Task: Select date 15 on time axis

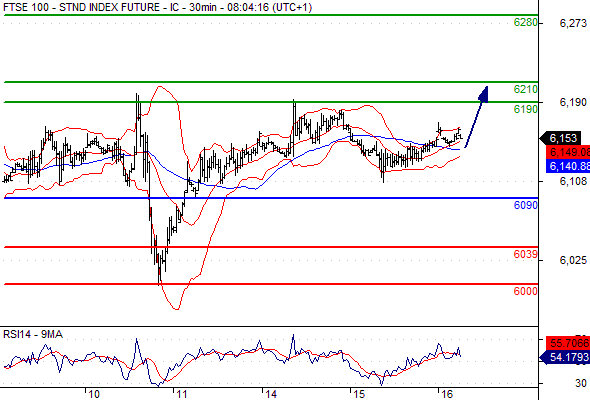Action: [359, 394]
